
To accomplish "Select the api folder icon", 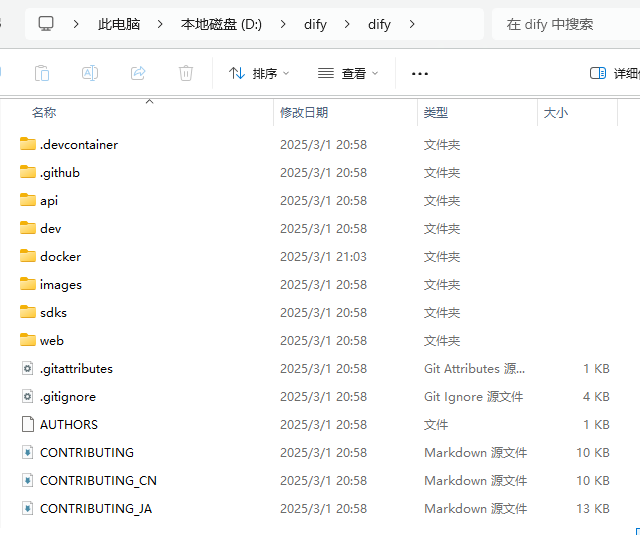I will pyautogui.click(x=27, y=200).
